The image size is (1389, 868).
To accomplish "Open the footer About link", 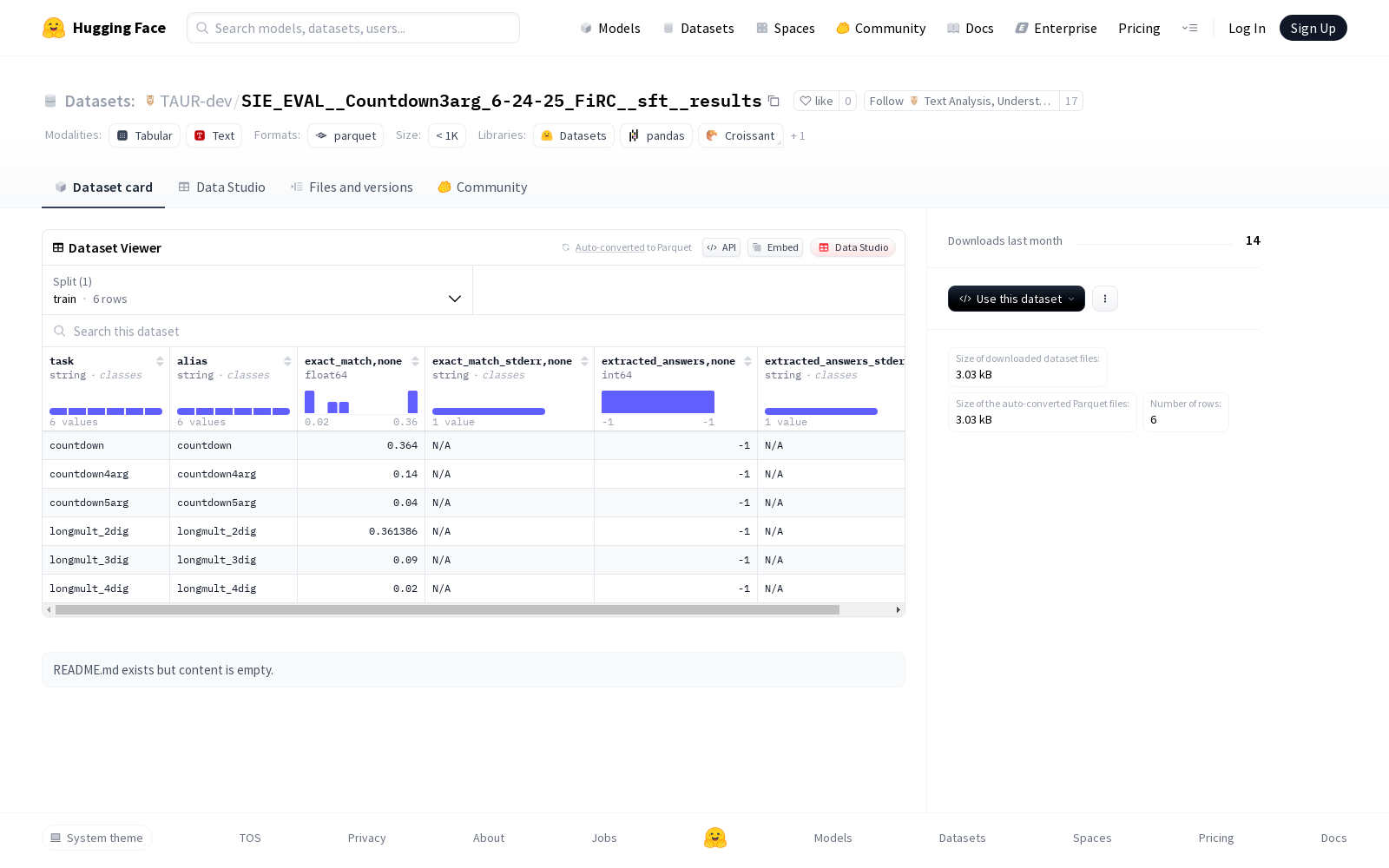I will pos(489,838).
